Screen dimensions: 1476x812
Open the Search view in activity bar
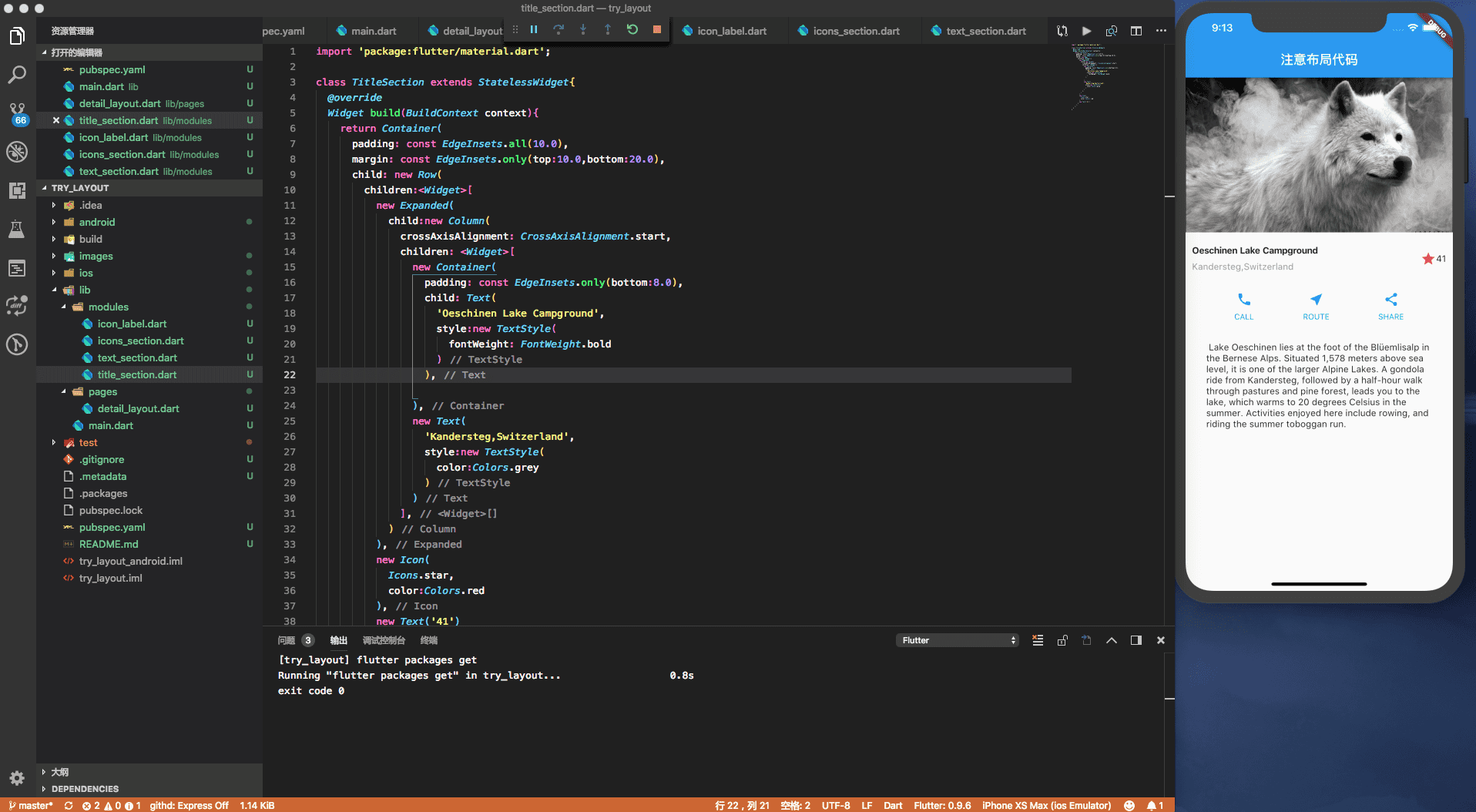[17, 75]
